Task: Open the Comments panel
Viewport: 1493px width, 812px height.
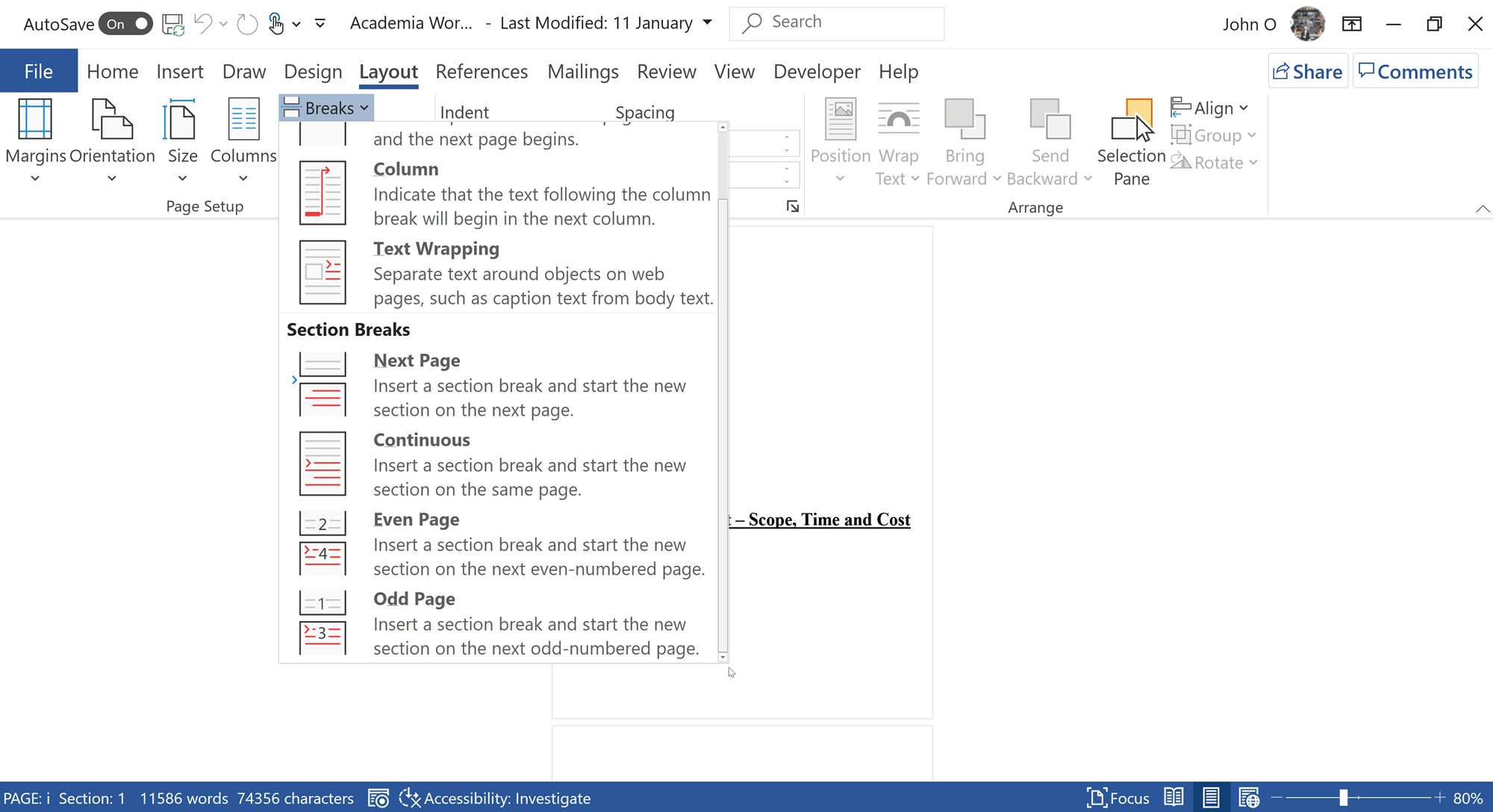Action: point(1415,71)
